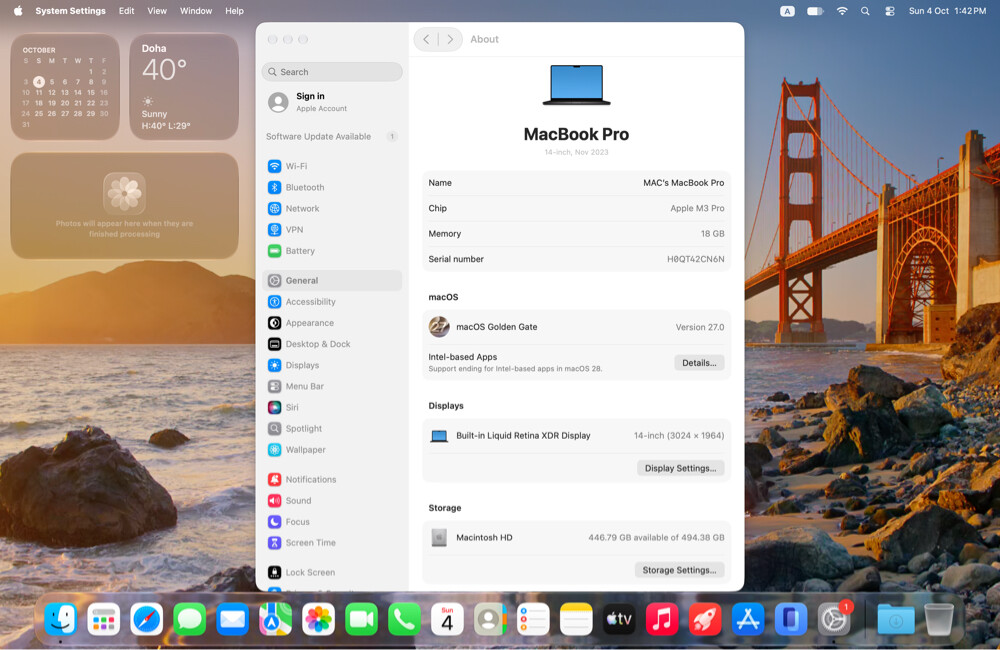Select Wallpaper in the sidebar

click(332, 450)
